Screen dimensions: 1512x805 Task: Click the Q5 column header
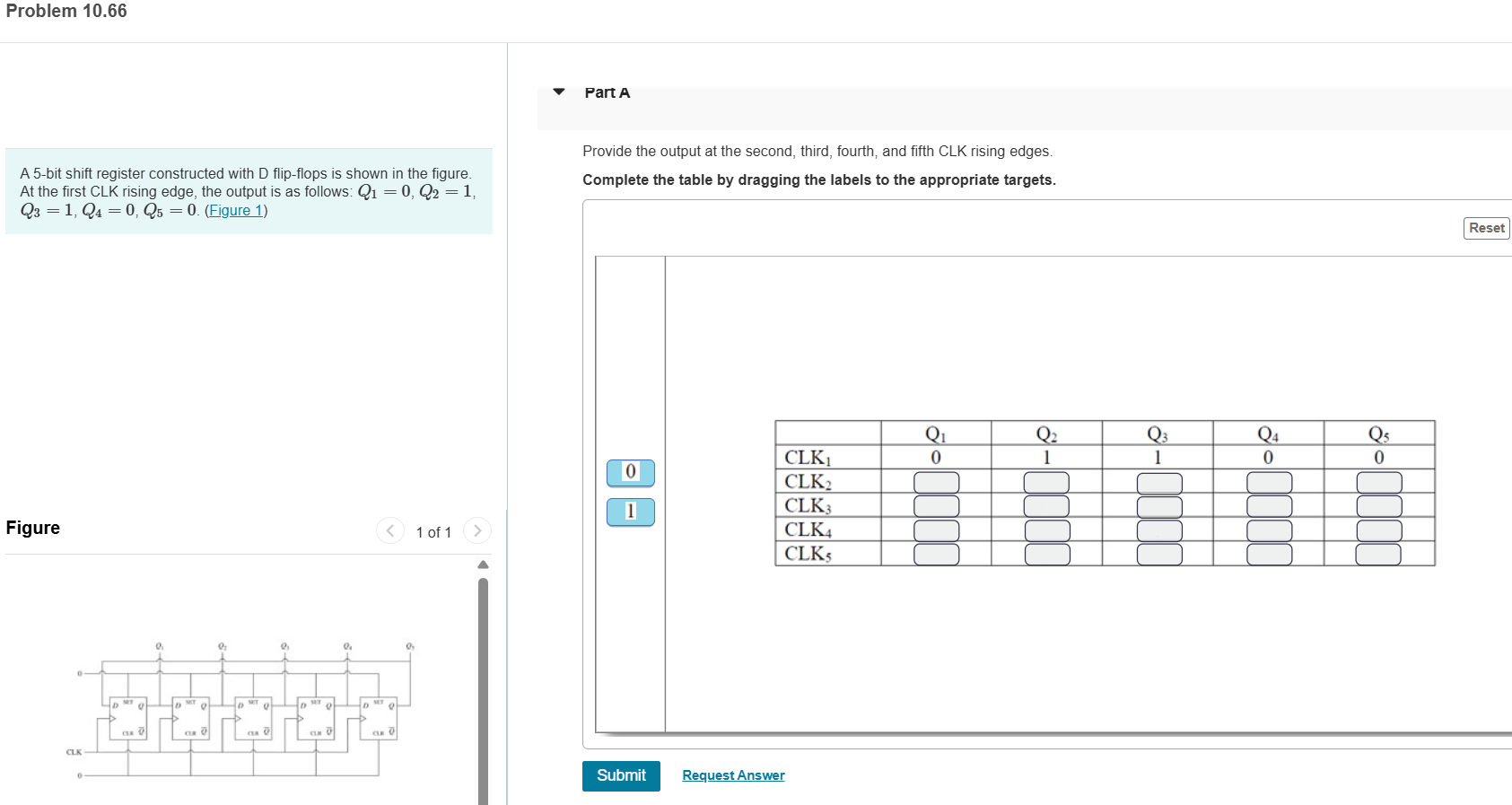tap(1378, 434)
